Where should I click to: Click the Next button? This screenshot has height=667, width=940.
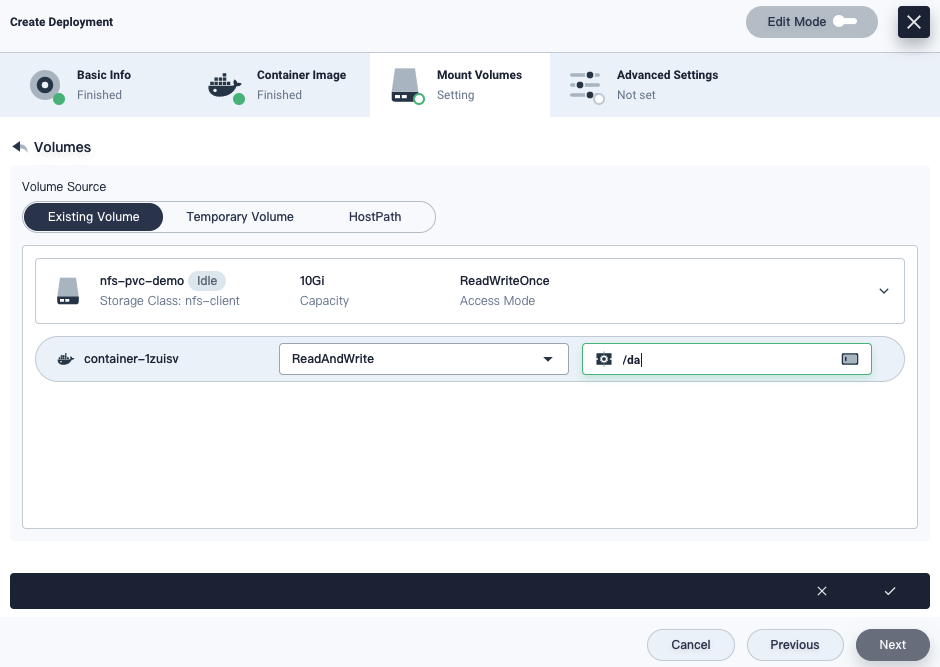coord(892,645)
